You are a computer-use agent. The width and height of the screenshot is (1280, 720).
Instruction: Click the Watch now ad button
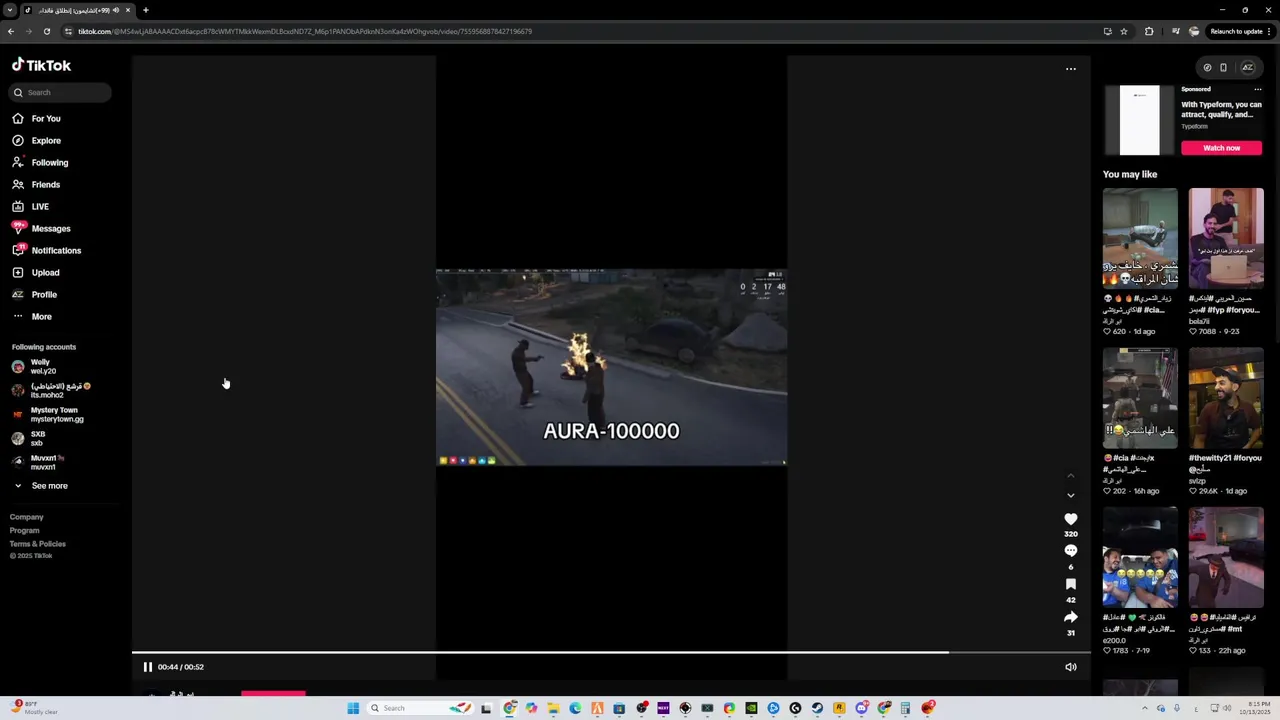pos(1221,148)
